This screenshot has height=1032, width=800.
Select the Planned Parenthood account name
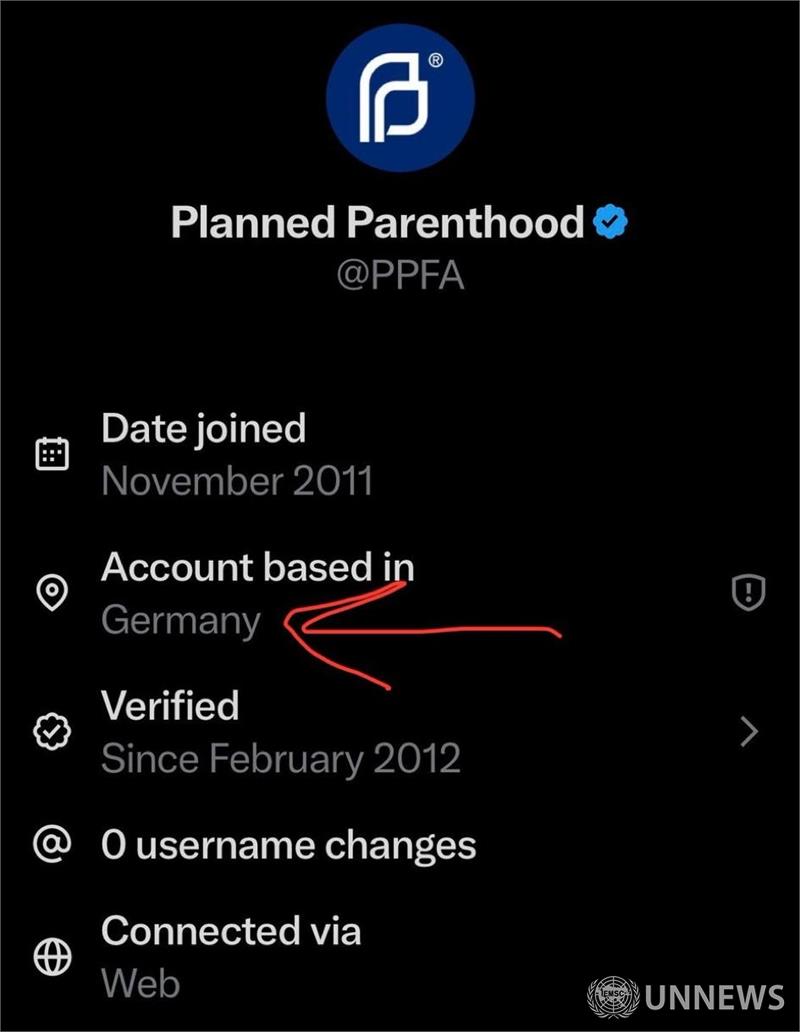pos(376,222)
